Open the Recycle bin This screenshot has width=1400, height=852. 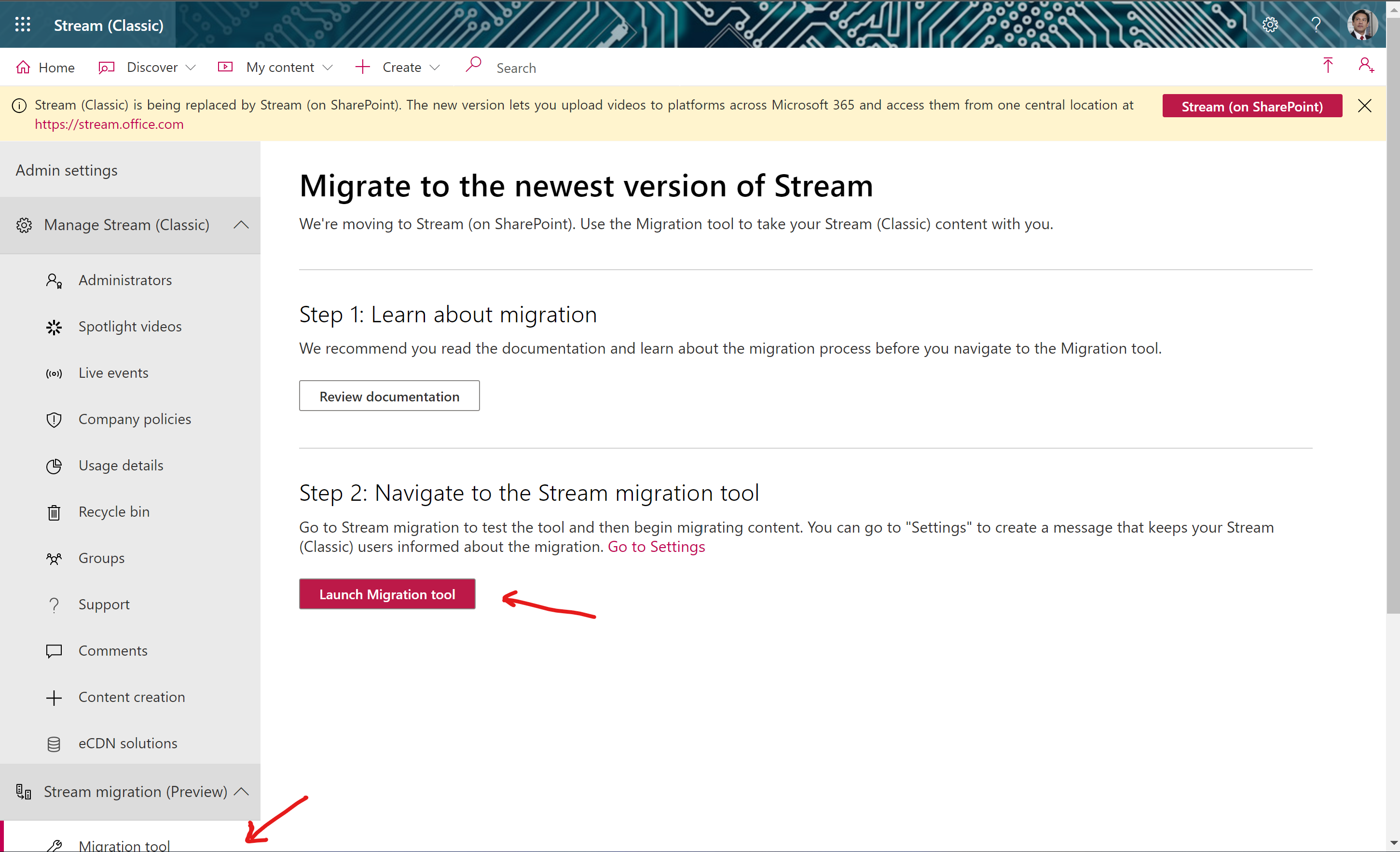coord(54,512)
